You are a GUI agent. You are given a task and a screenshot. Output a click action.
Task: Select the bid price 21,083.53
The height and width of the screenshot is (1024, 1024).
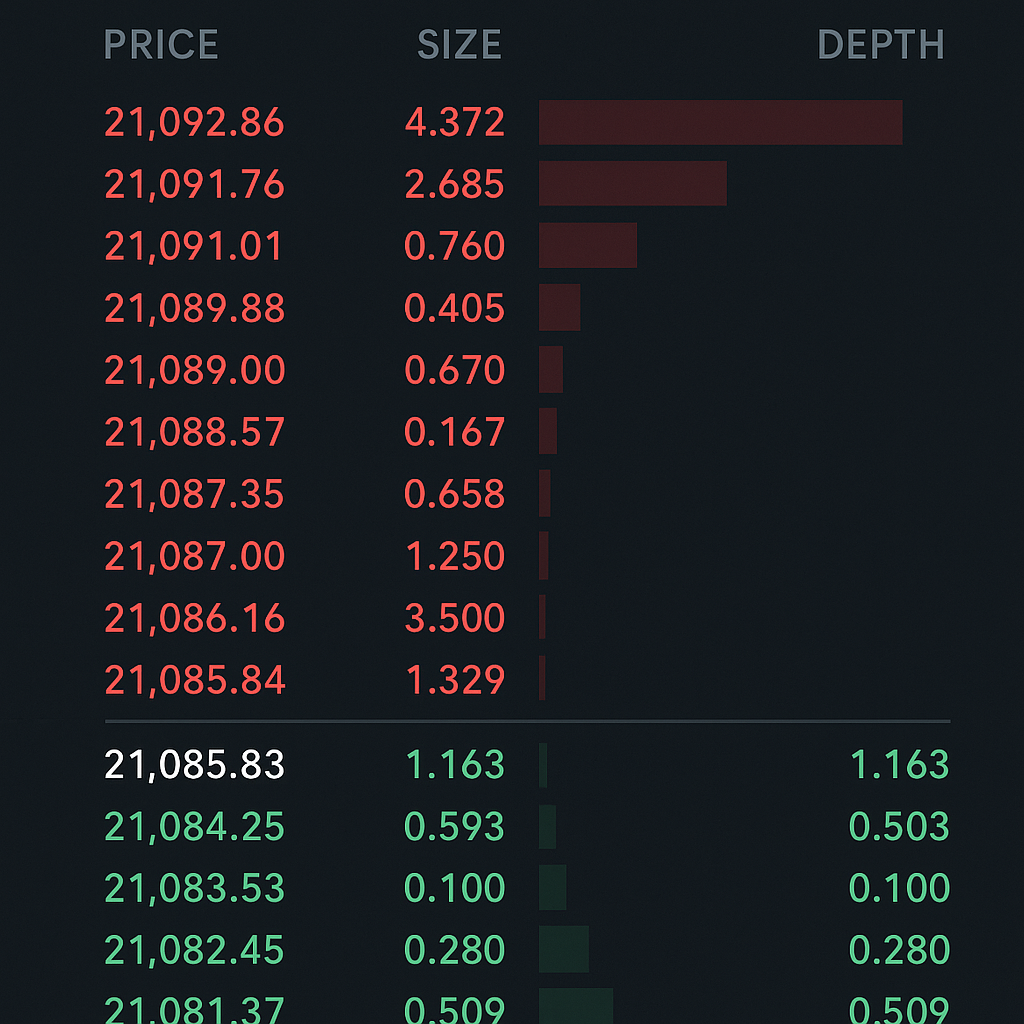coord(192,888)
